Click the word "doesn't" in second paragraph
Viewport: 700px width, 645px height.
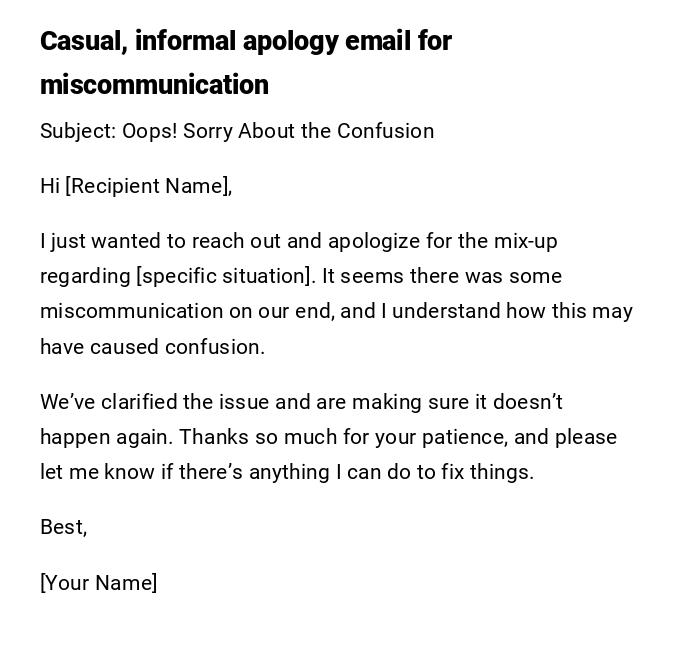[x=526, y=402]
